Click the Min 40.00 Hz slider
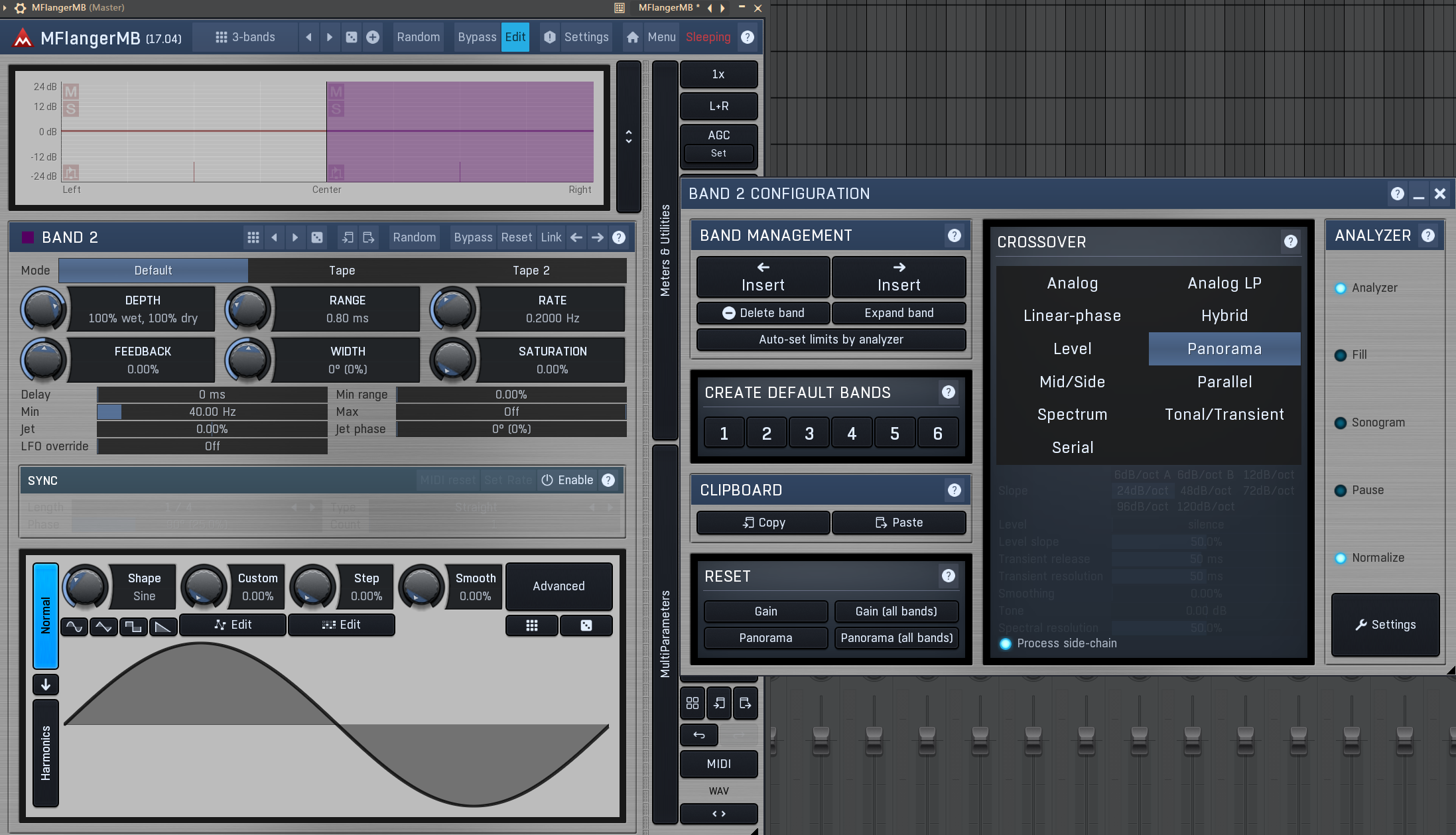This screenshot has height=835, width=1456. point(212,412)
